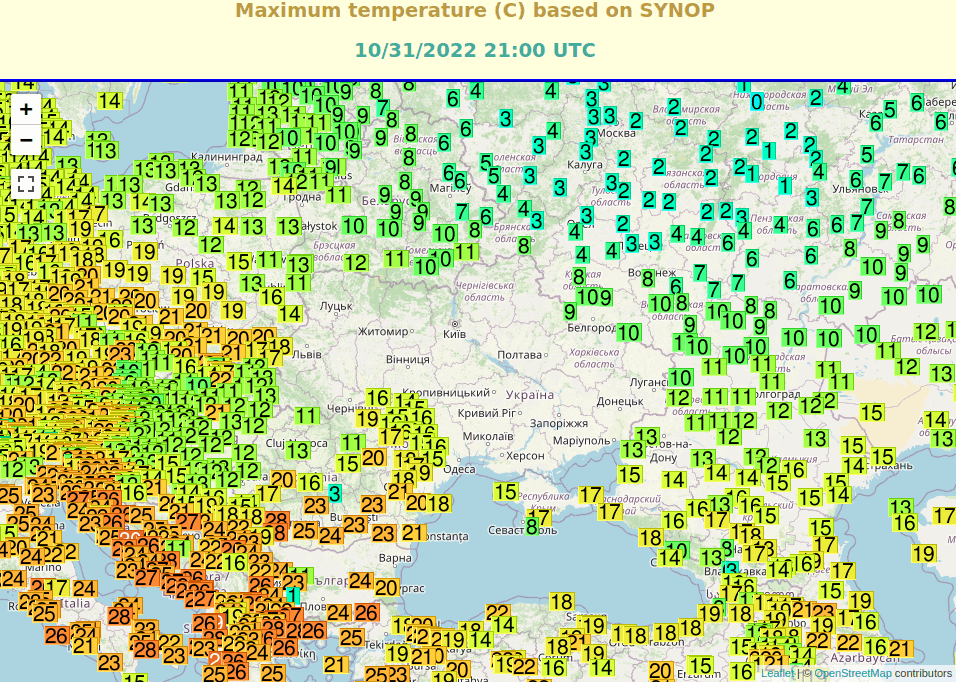Click the cyan 3 marker in Romania
The height and width of the screenshot is (682, 956).
pyautogui.click(x=335, y=493)
